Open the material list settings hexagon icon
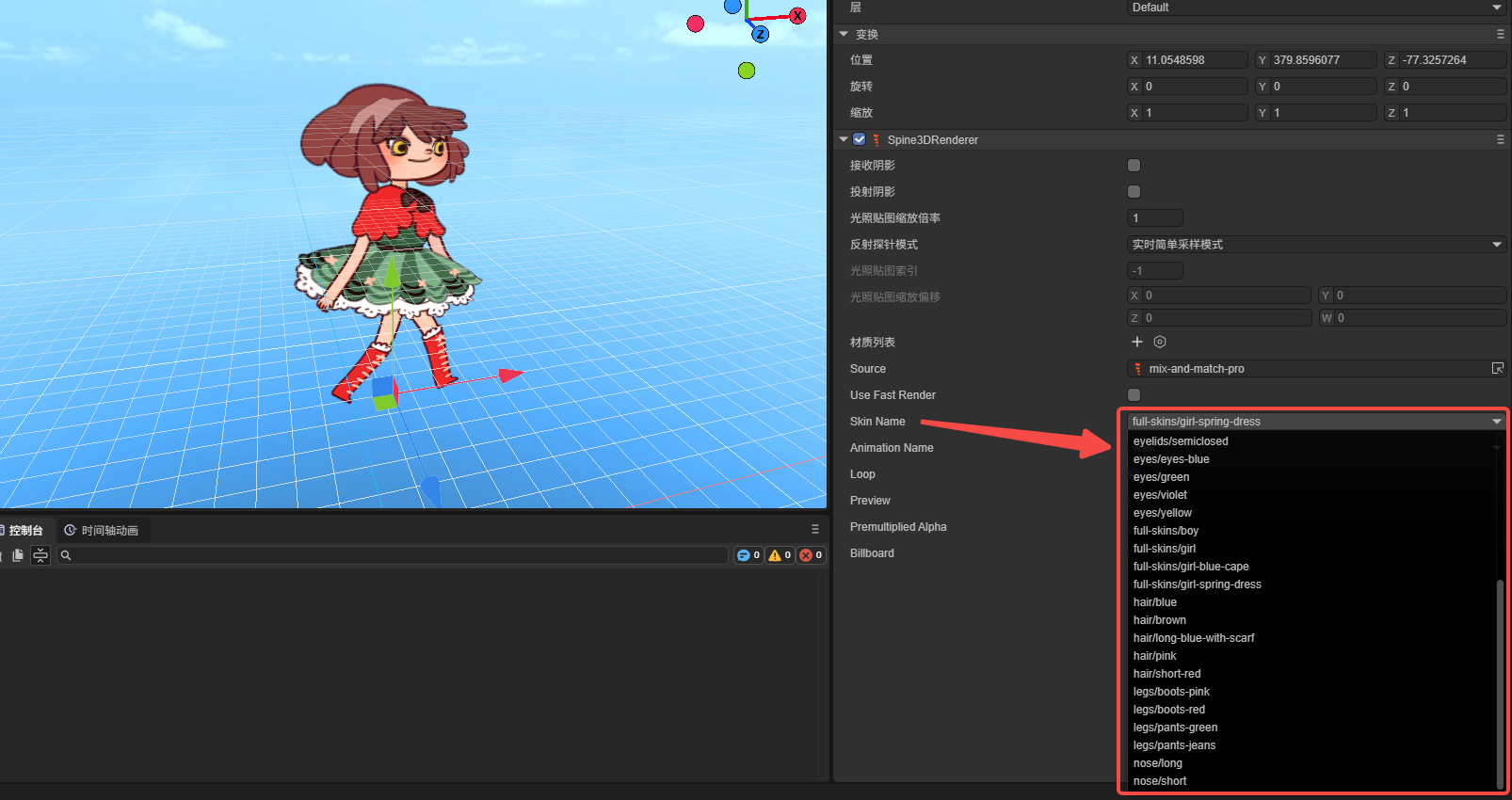This screenshot has height=800, width=1512. 1160,342
